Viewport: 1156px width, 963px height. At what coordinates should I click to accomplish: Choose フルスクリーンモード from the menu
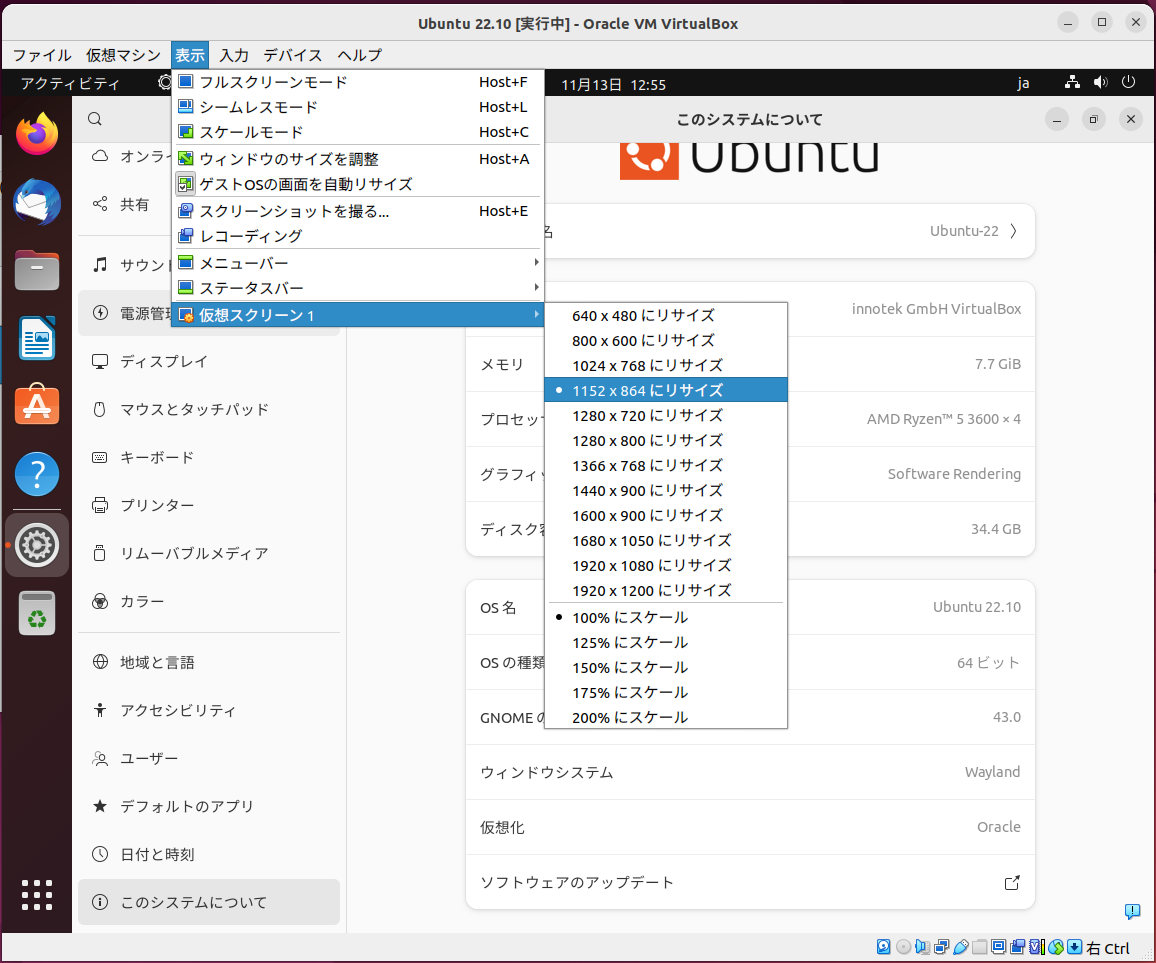[358, 83]
